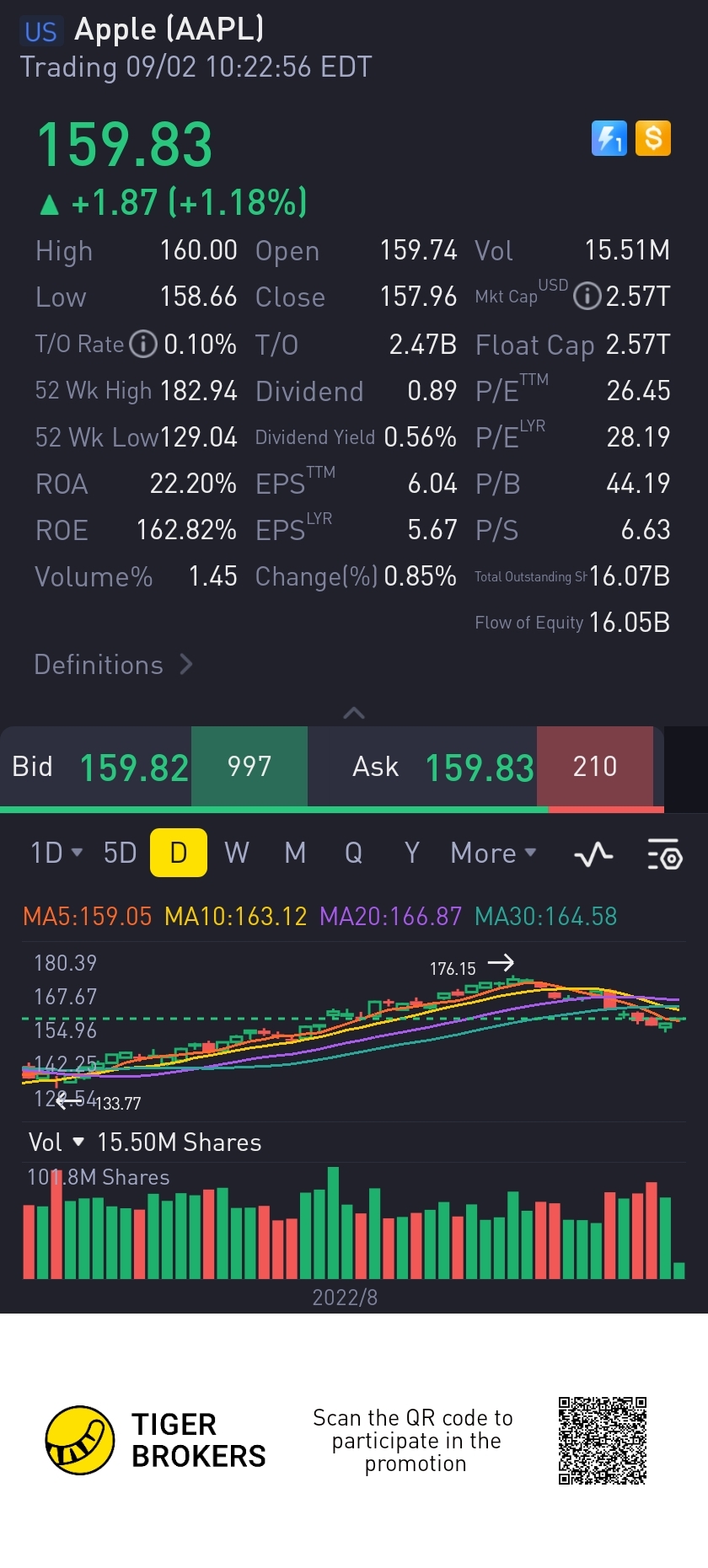
Task: Tap the EPS TTM value 6.04
Action: click(x=432, y=484)
